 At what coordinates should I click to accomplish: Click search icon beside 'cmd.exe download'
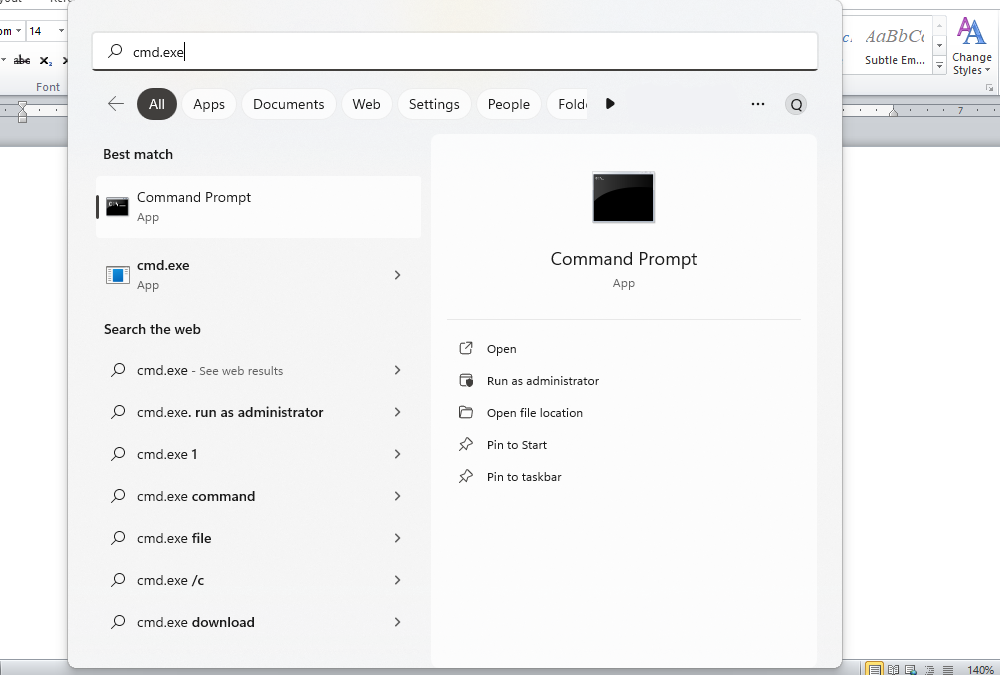click(118, 622)
